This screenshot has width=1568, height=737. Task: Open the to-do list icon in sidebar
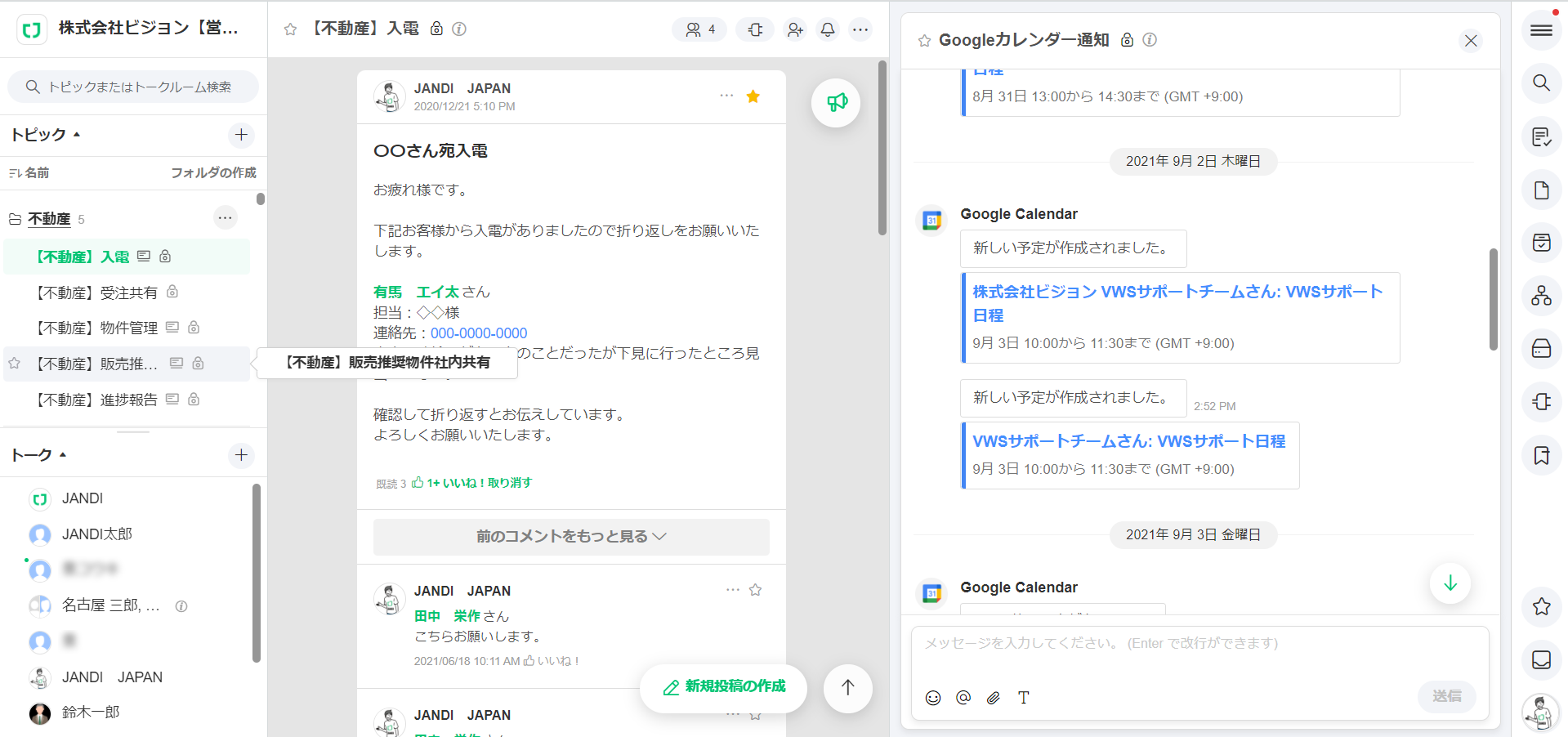pyautogui.click(x=1542, y=137)
